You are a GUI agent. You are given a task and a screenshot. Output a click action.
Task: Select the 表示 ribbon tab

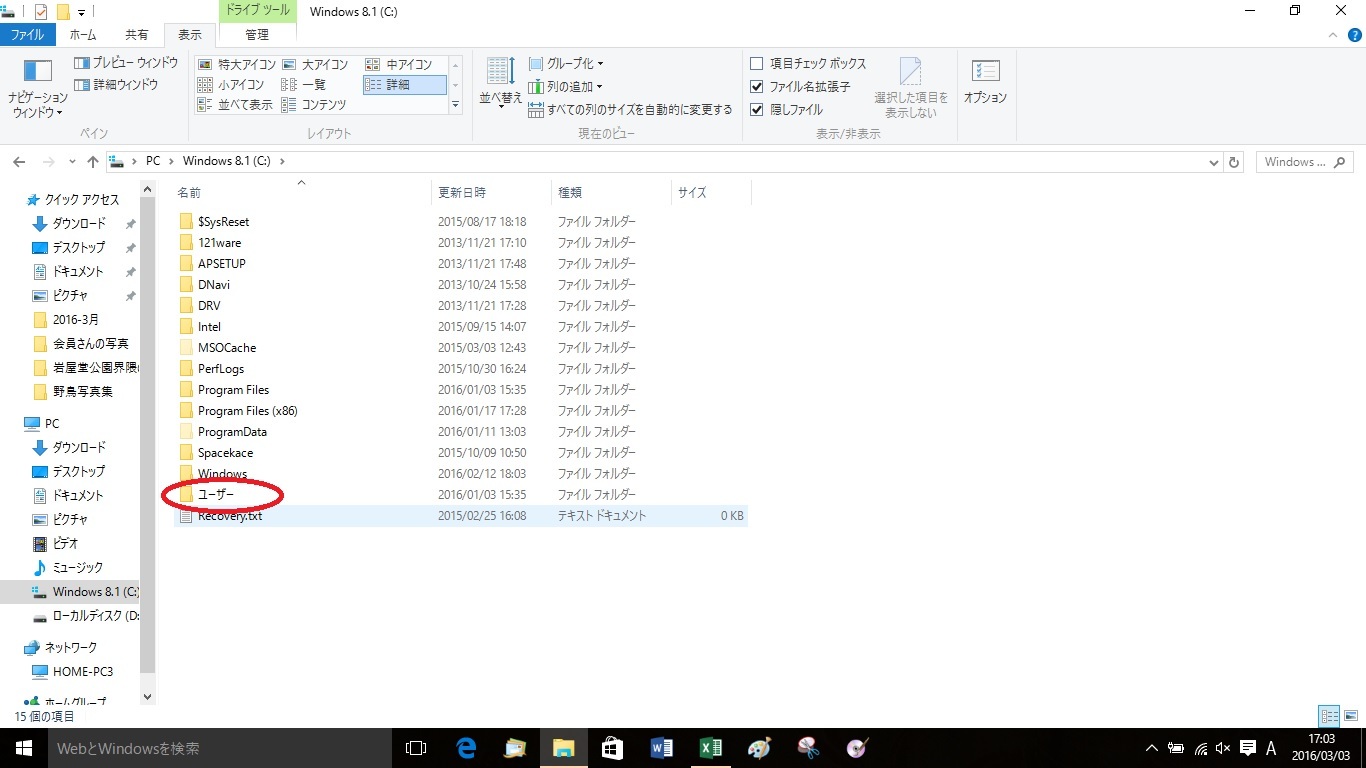click(x=190, y=35)
